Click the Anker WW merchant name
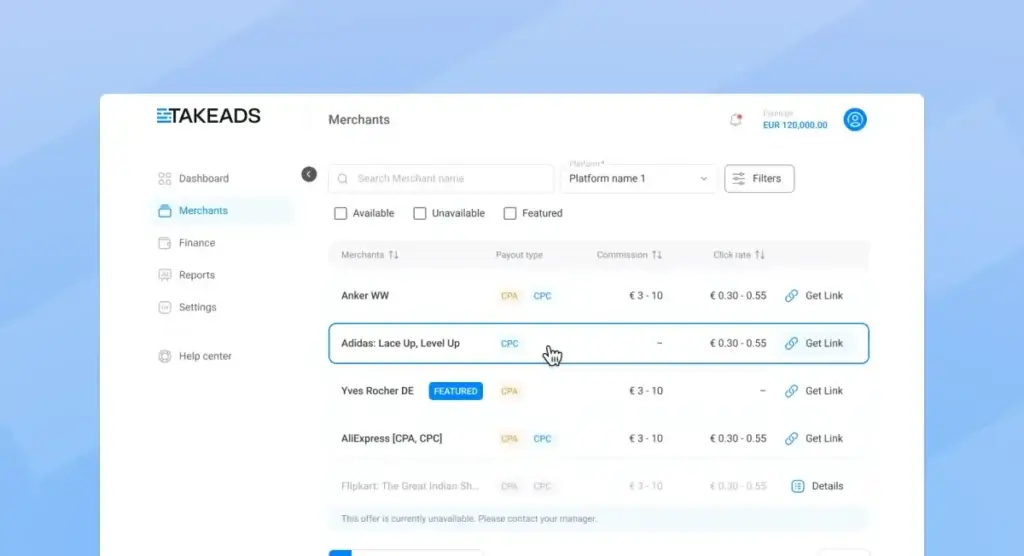The height and width of the screenshot is (556, 1024). point(365,296)
